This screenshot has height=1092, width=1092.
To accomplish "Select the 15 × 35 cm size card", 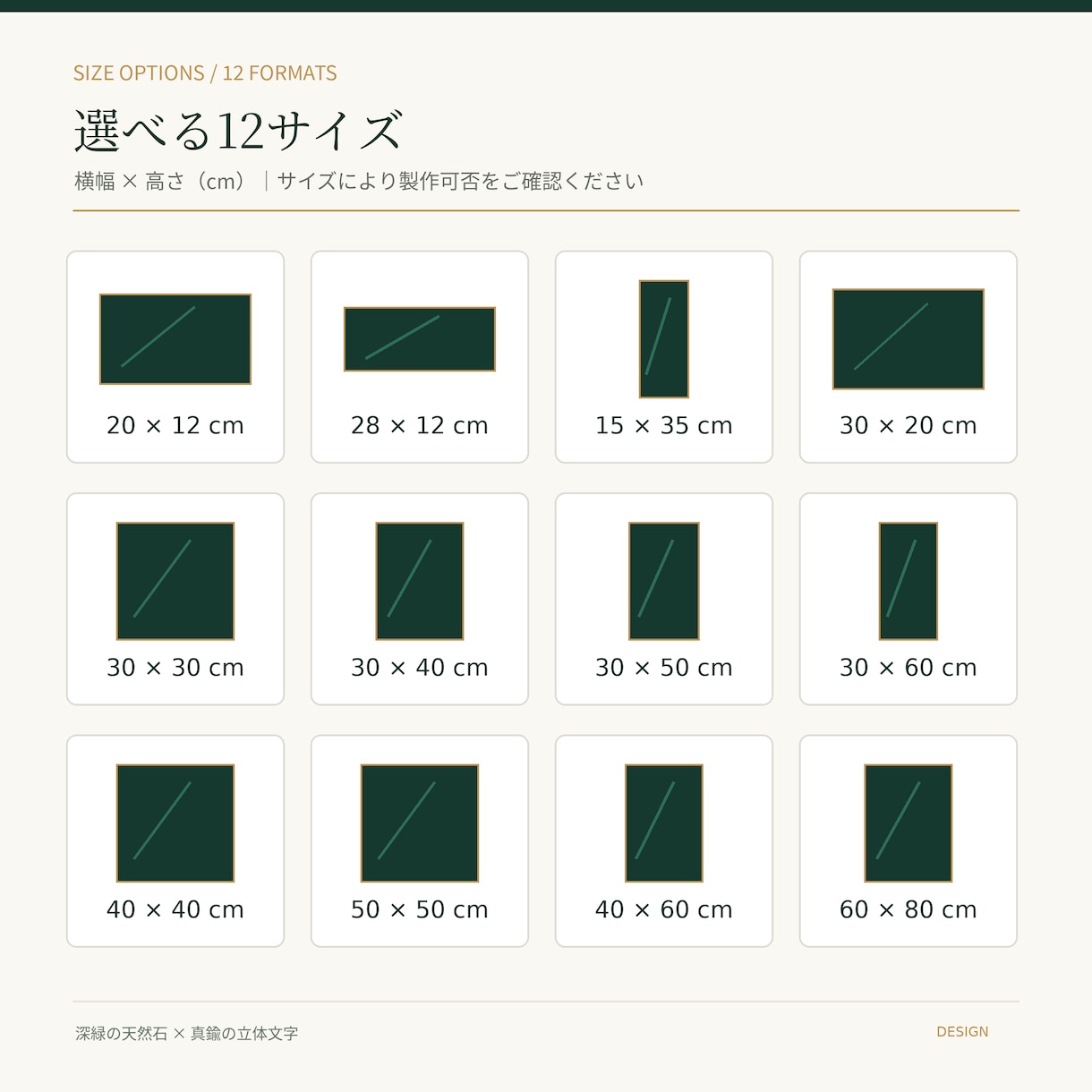I will pos(664,357).
